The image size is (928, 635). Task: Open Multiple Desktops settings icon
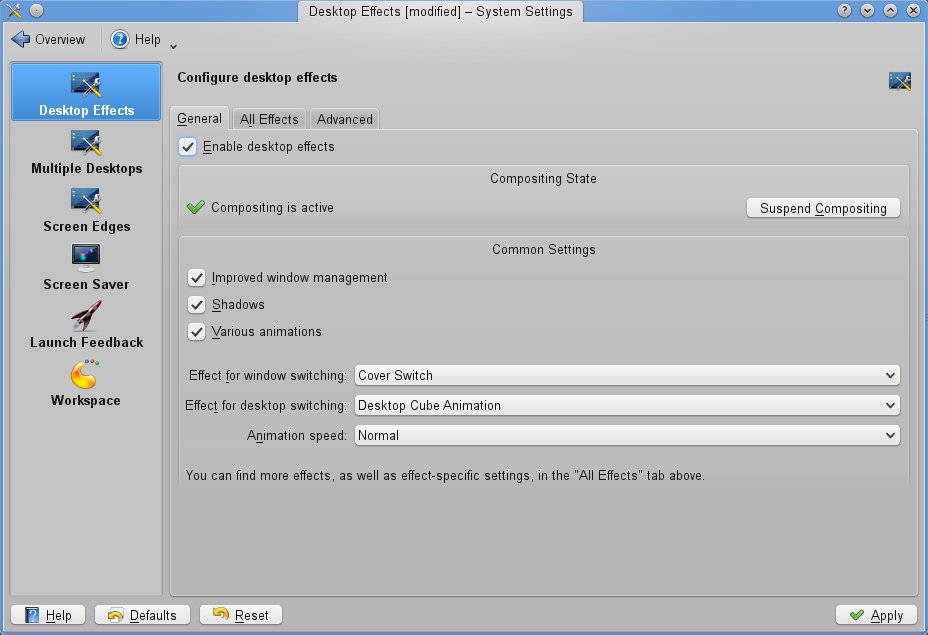click(x=86, y=143)
